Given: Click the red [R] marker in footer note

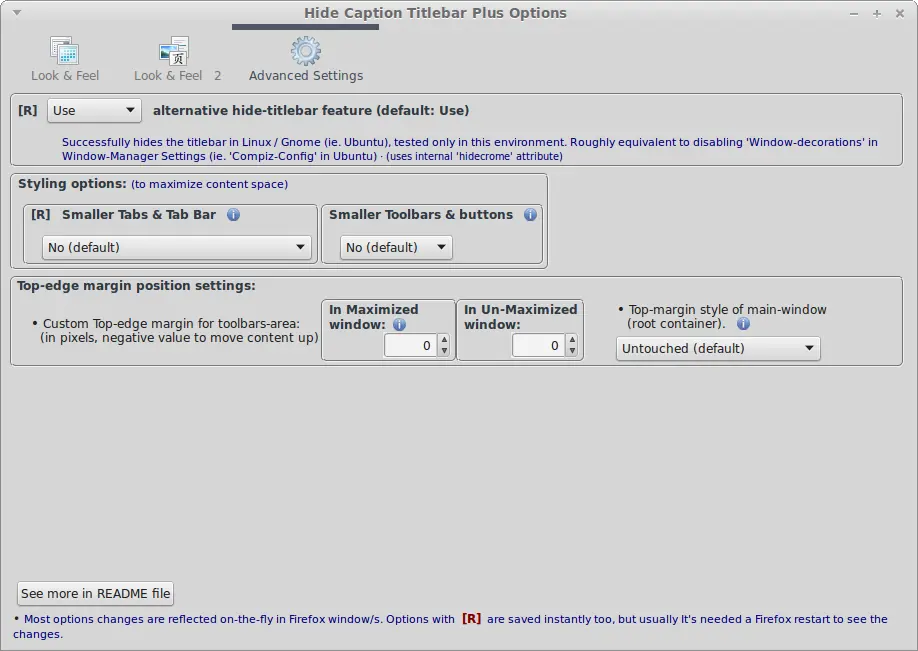Looking at the screenshot, I should click(x=471, y=619).
